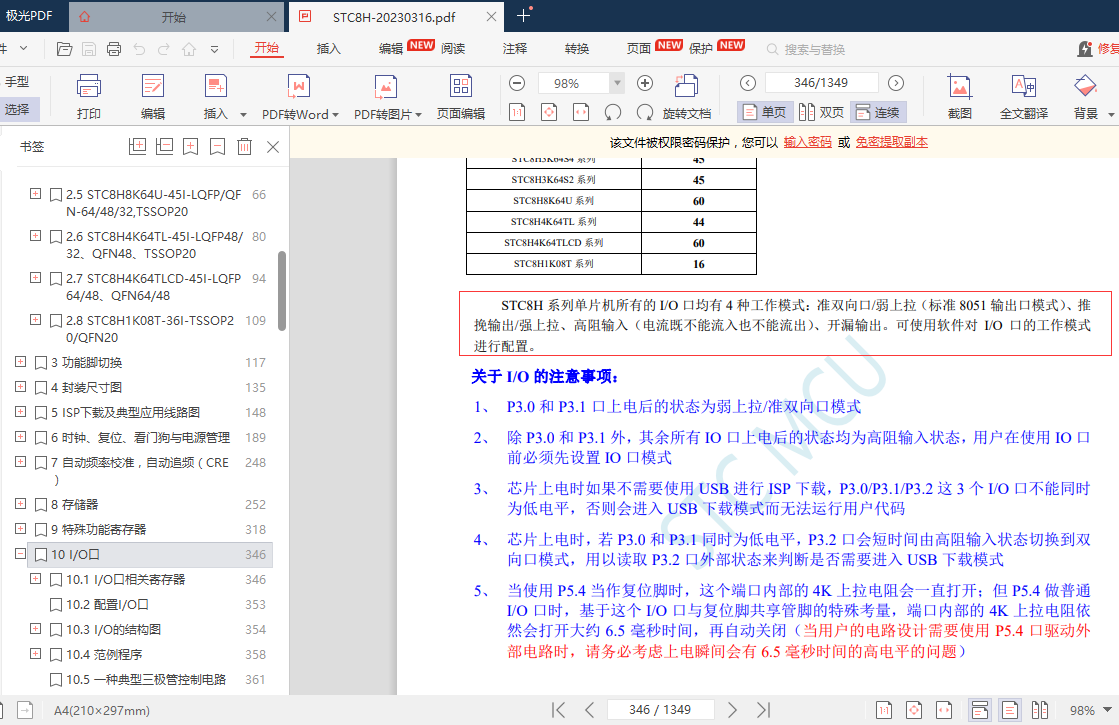Screen dimensions: 1119x725
Task: Open the 编辑 edit tool in ribbon
Action: (x=153, y=96)
